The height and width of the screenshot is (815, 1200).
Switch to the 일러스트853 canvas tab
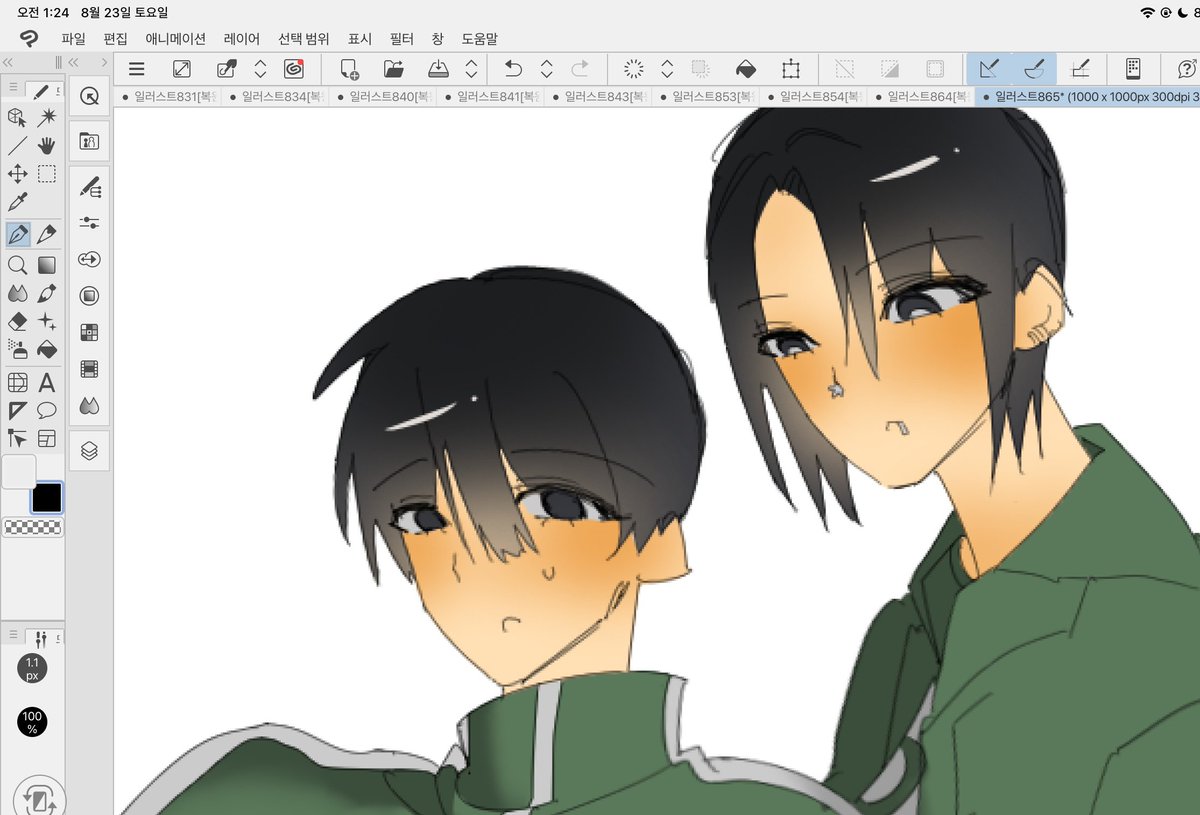(705, 97)
